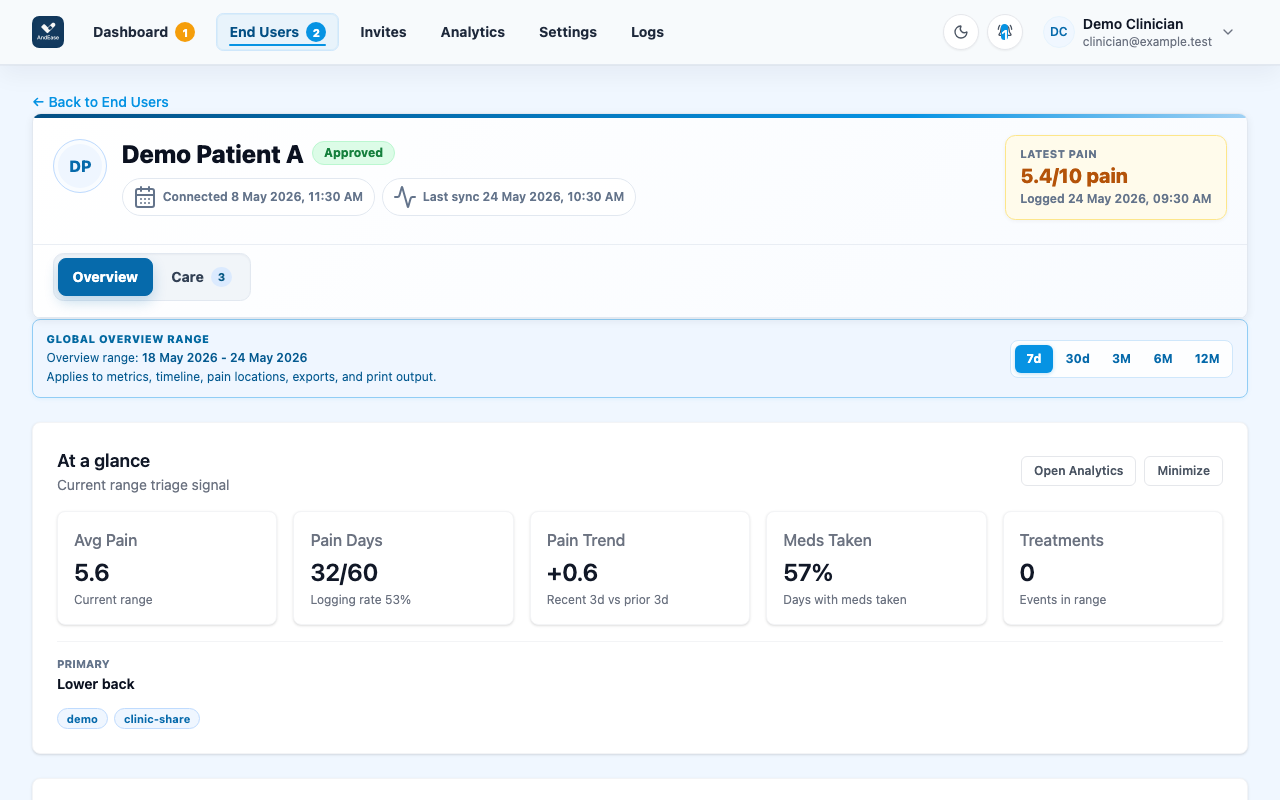1280x800 pixels.
Task: Switch to the Care tab
Action: coord(201,277)
